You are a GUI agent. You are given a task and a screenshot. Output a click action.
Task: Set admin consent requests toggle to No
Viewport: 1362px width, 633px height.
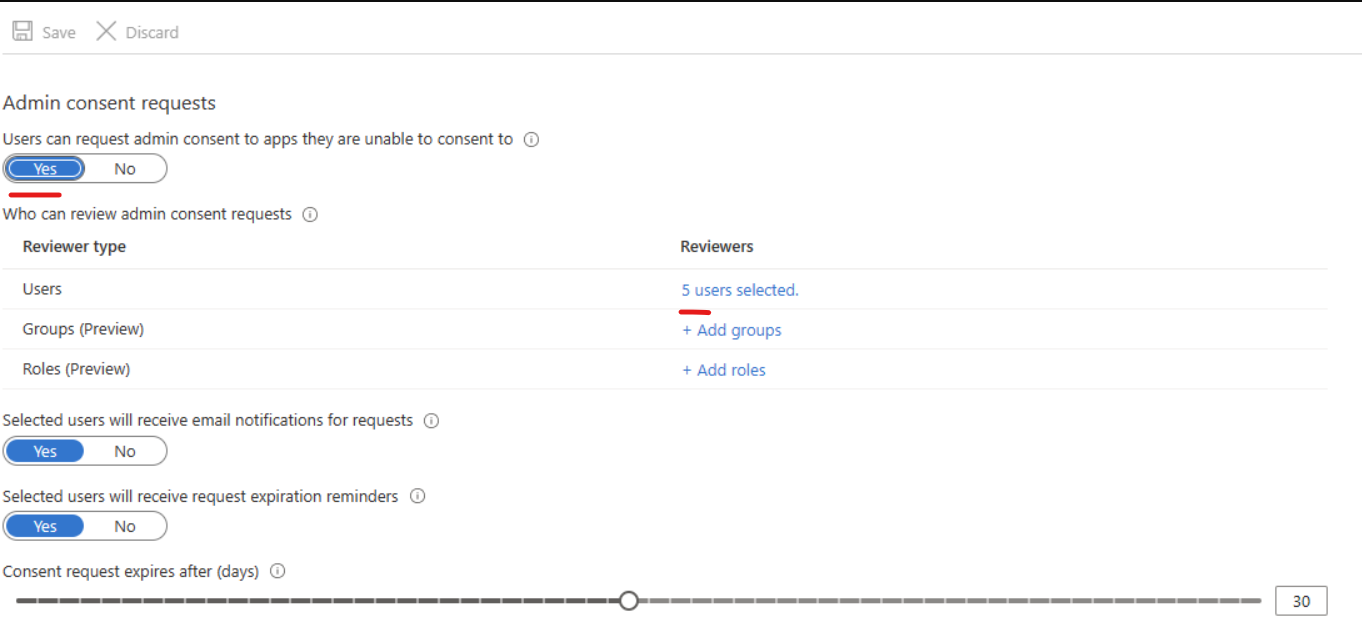click(125, 169)
